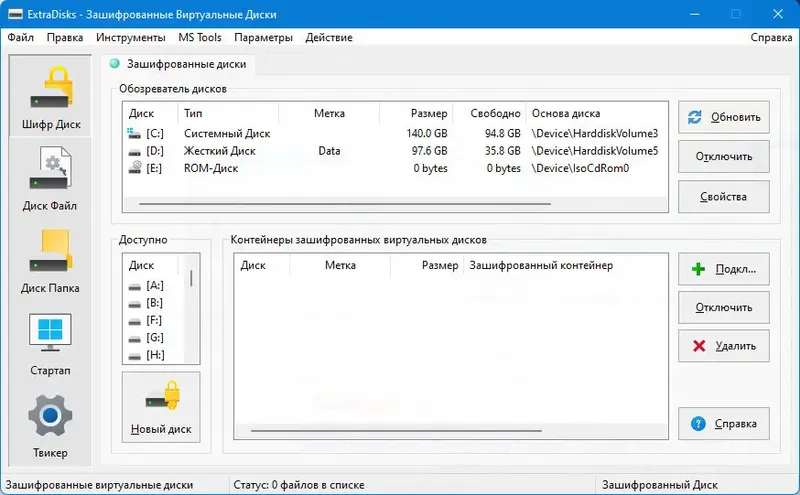The height and width of the screenshot is (495, 800).
Task: Sort disk explorer by Свободно column
Action: [x=490, y=113]
